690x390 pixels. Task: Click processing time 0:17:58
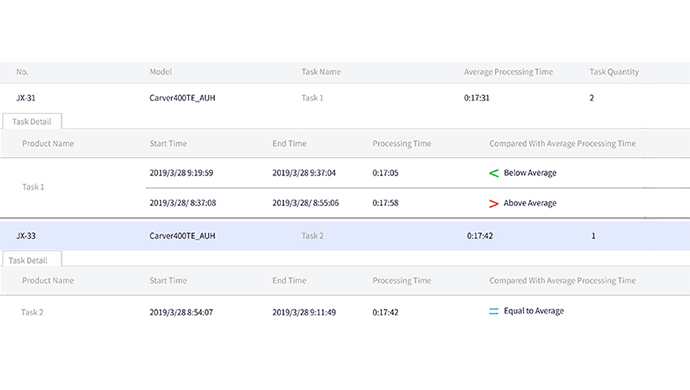[385, 203]
